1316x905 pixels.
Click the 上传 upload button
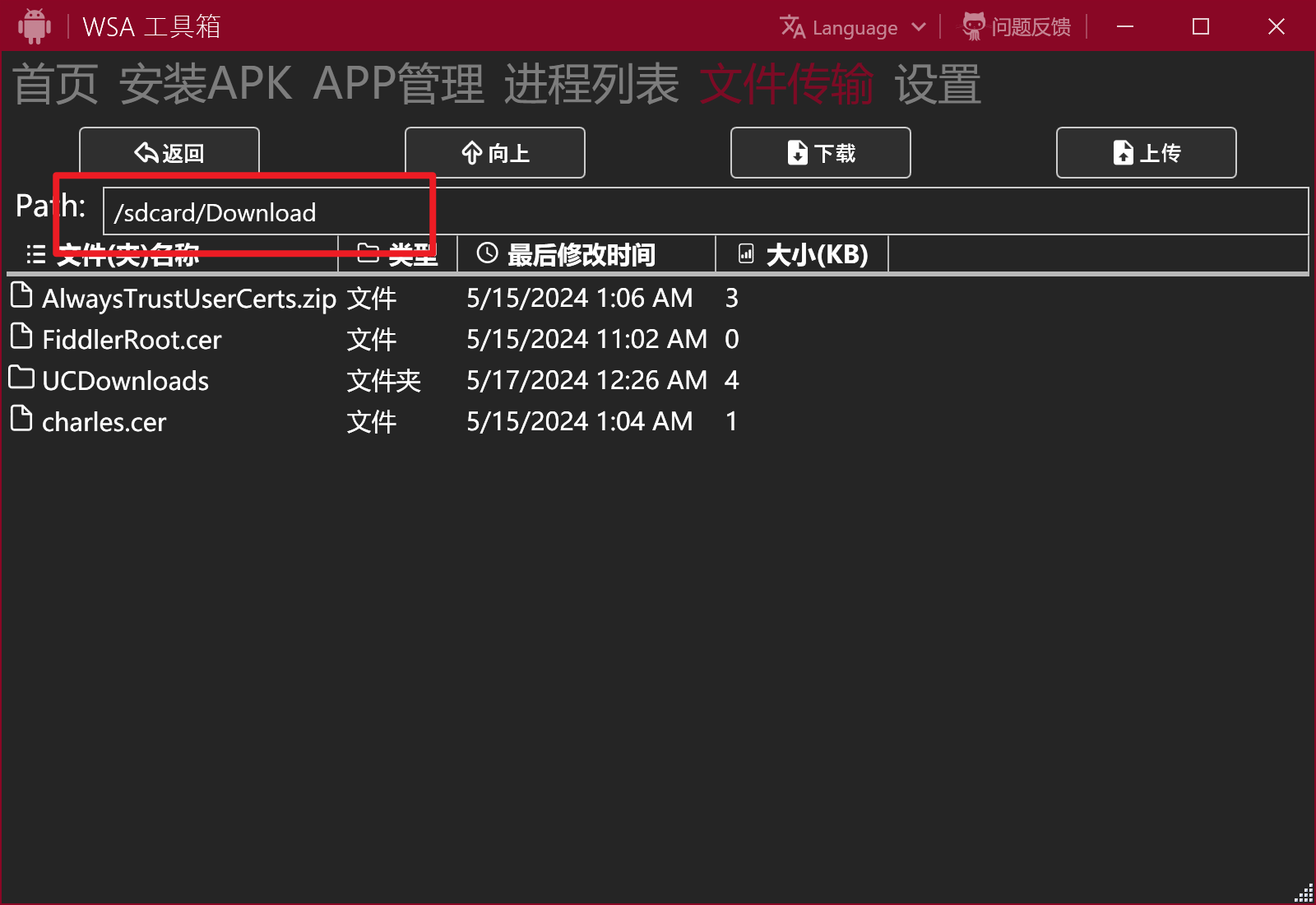click(x=1147, y=152)
